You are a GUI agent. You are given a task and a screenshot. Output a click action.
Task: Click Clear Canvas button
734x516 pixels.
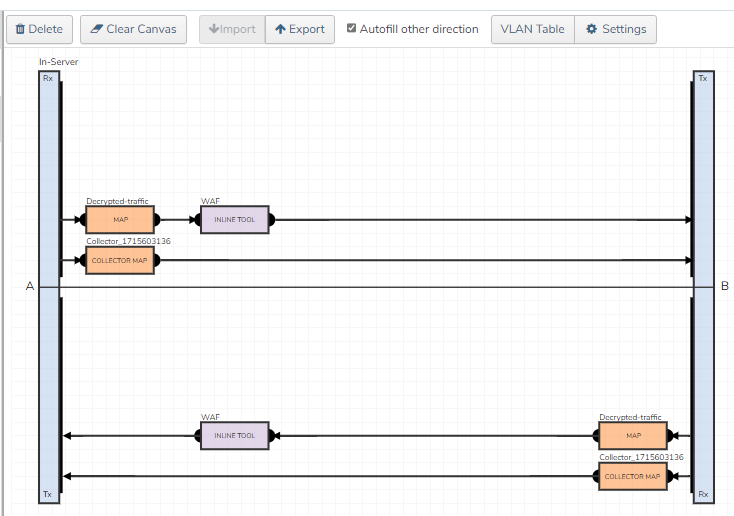pos(133,29)
